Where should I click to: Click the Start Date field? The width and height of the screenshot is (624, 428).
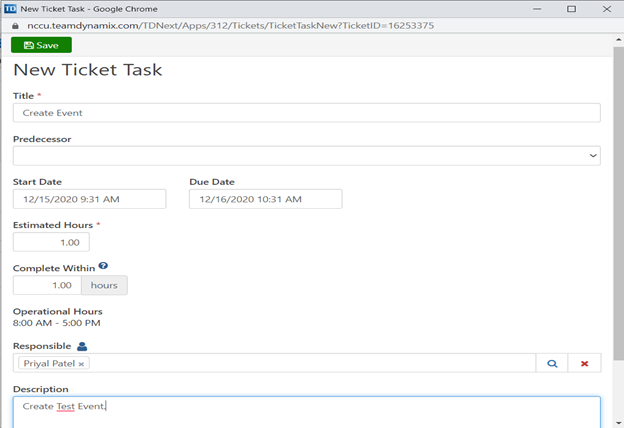90,199
